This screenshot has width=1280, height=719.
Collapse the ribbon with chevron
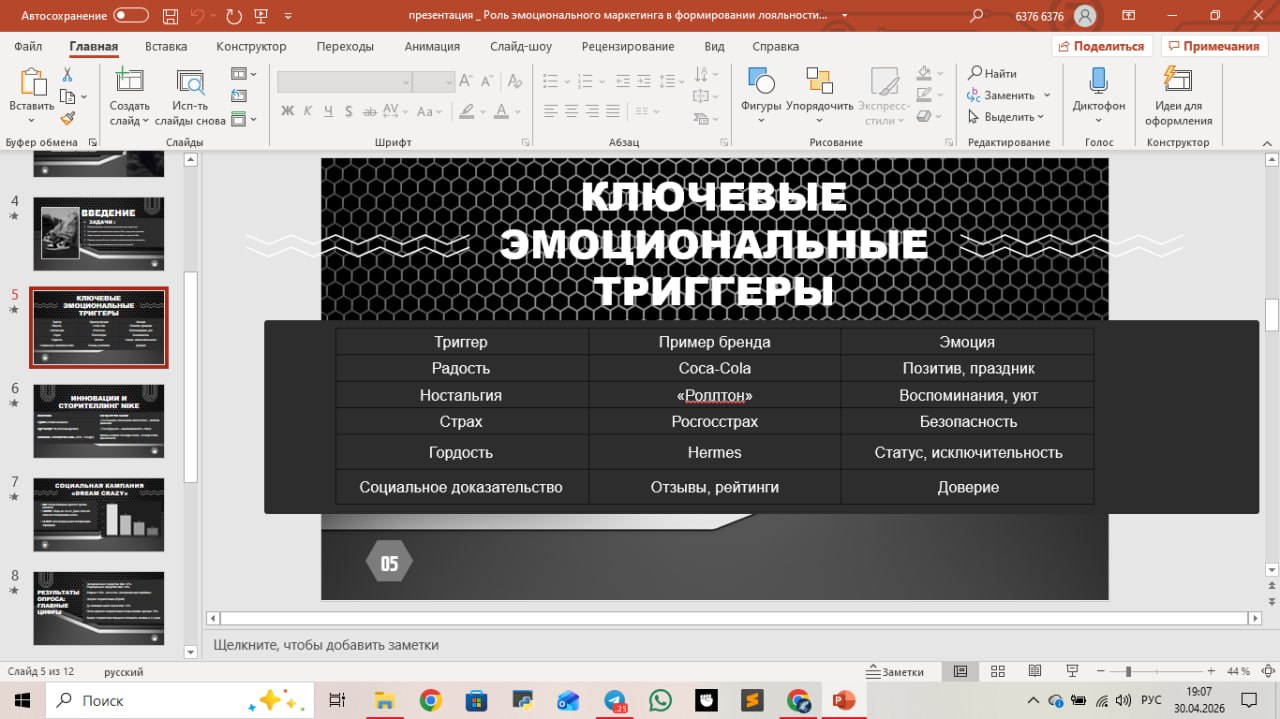1265,142
